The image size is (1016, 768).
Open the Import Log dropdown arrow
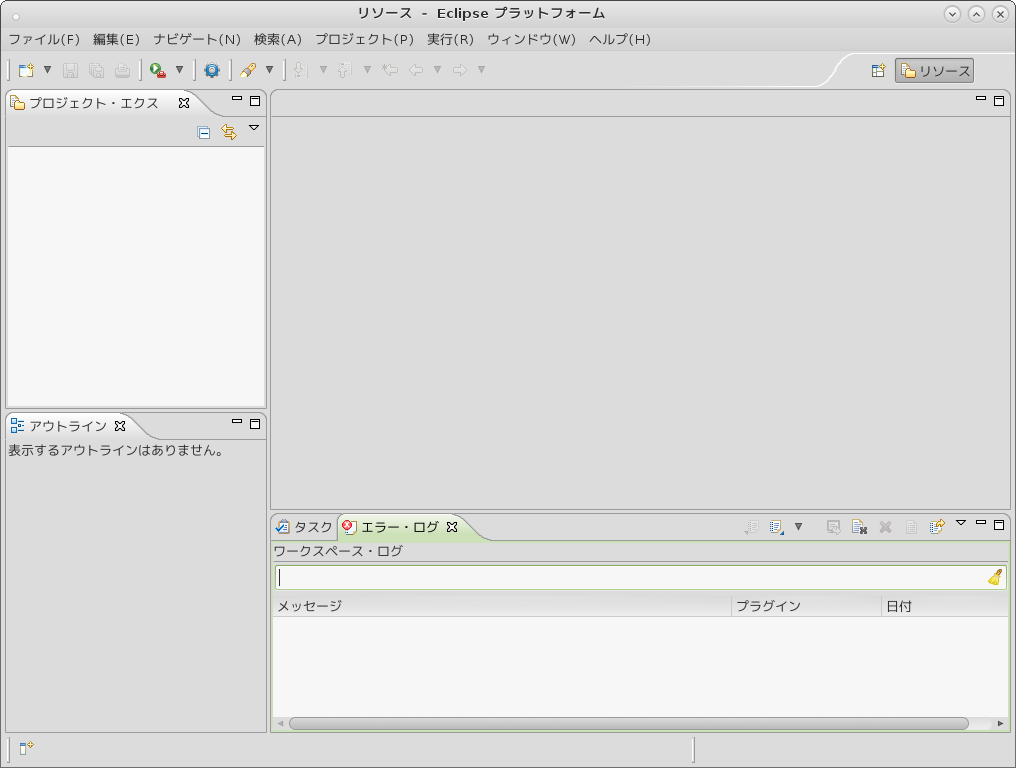(x=798, y=526)
